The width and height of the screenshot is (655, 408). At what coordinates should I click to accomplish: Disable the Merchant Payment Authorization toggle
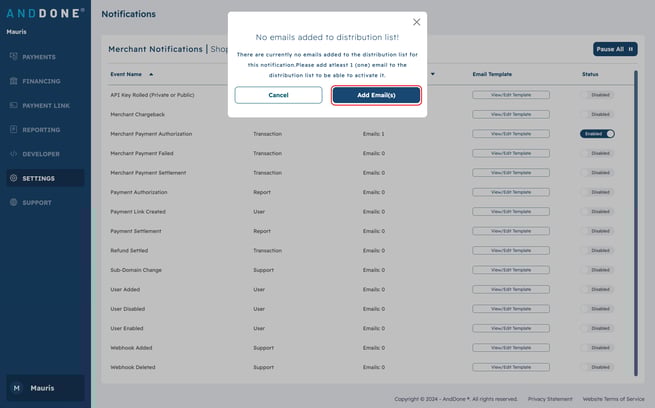[x=597, y=133]
